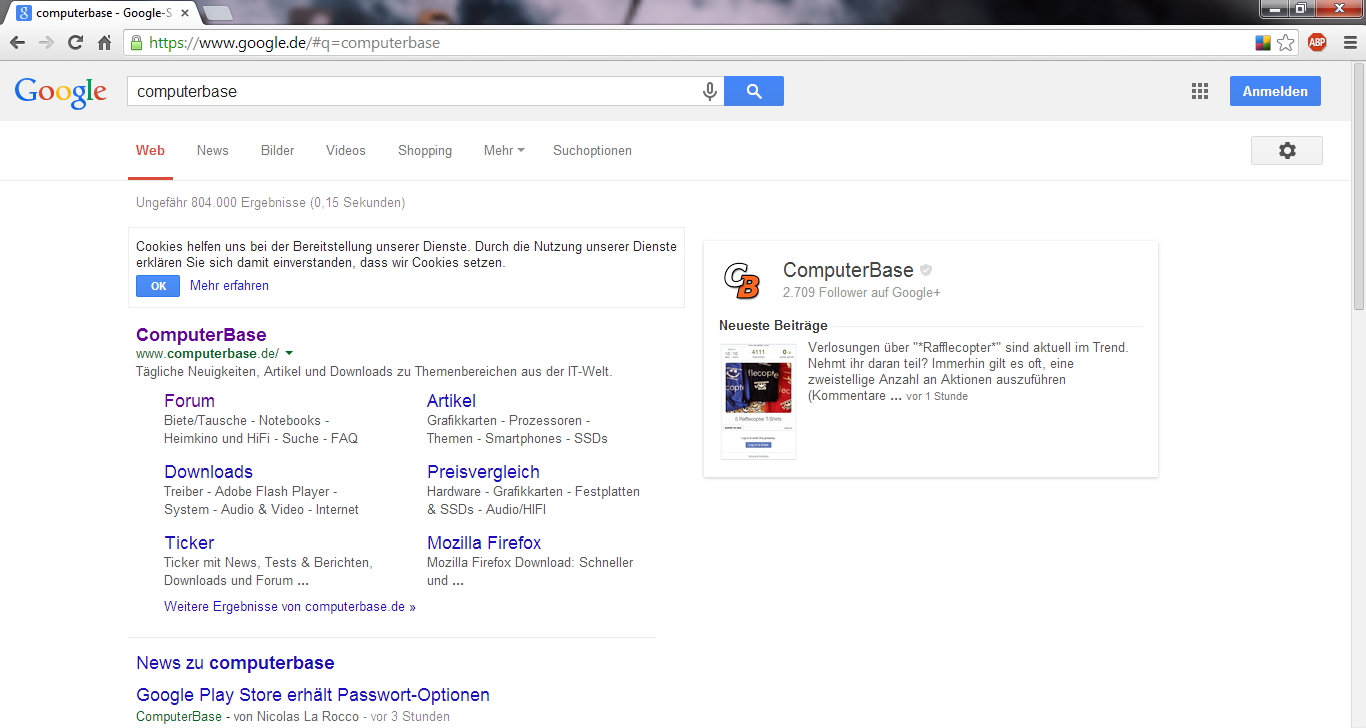Viewport: 1366px width, 728px height.
Task: Switch to the Videos search tab
Action: click(x=345, y=151)
